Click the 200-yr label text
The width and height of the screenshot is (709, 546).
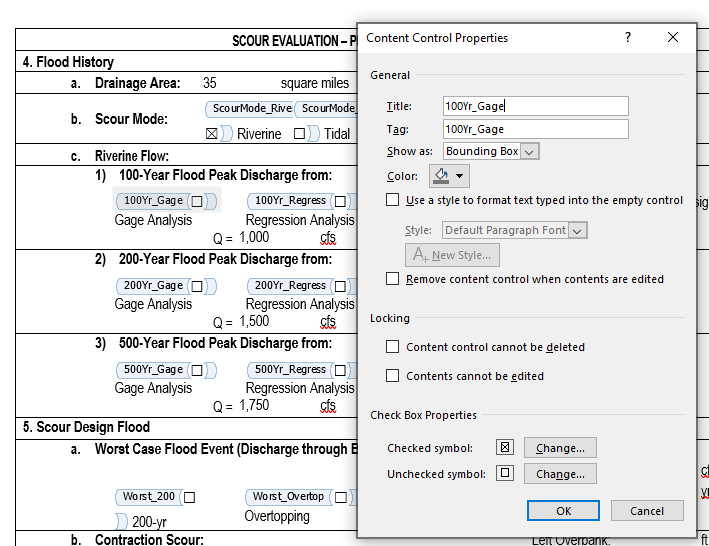[x=149, y=522]
